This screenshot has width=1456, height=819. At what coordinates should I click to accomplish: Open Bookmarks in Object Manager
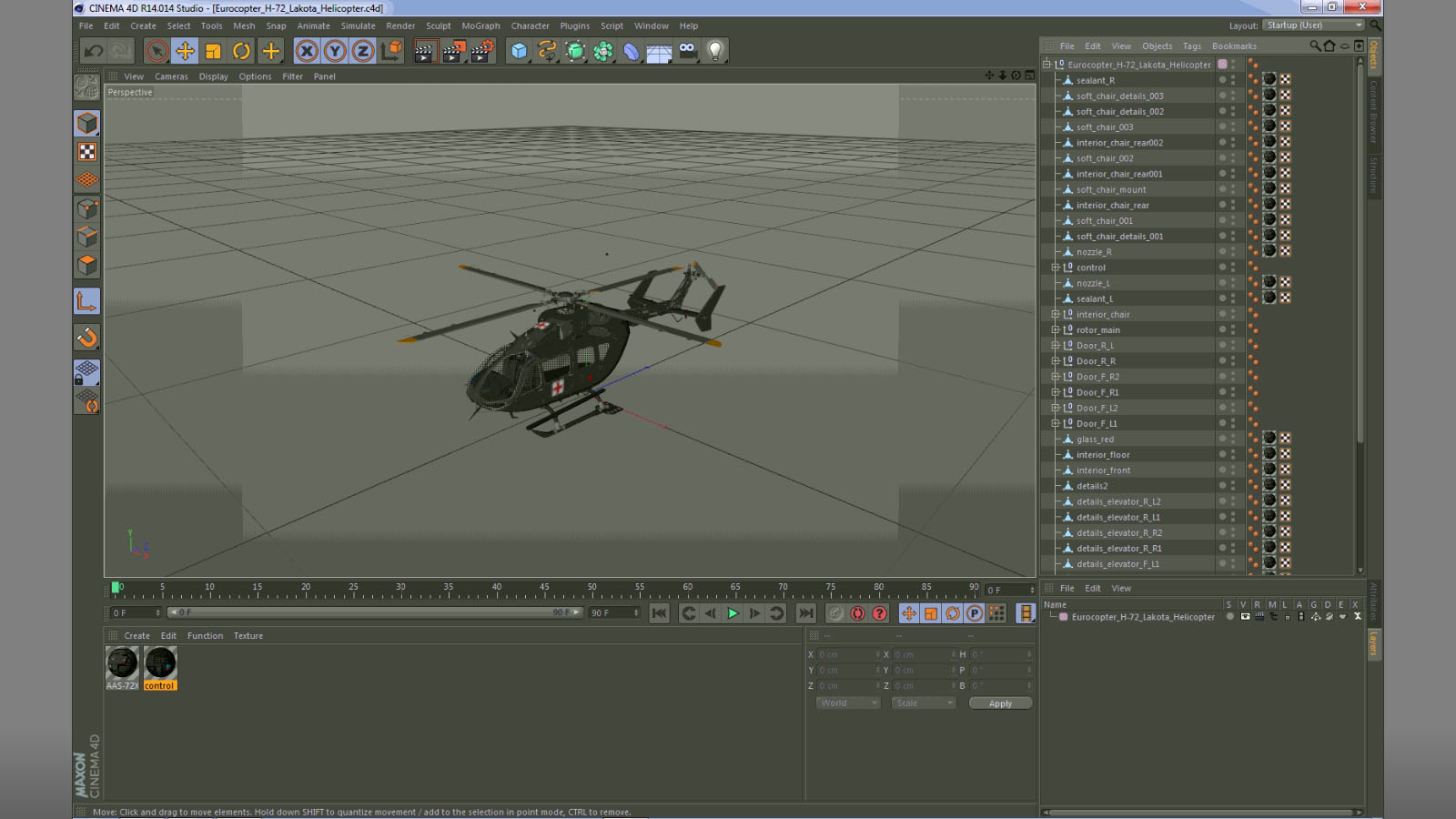(1234, 46)
